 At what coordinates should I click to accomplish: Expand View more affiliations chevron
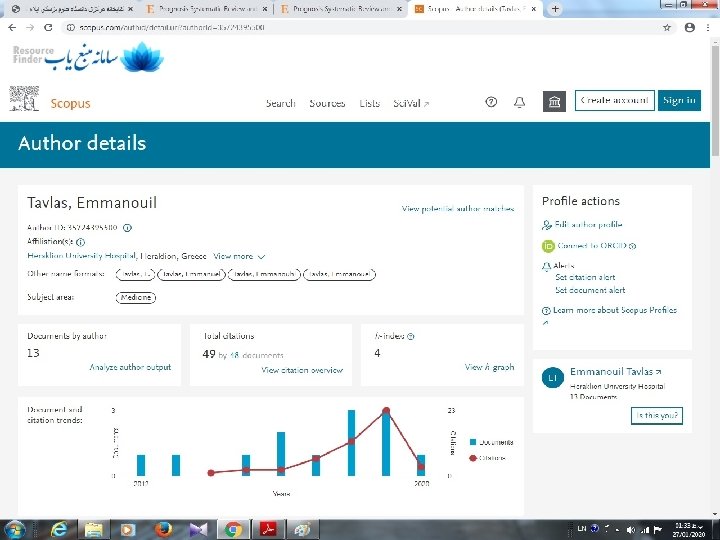point(262,257)
